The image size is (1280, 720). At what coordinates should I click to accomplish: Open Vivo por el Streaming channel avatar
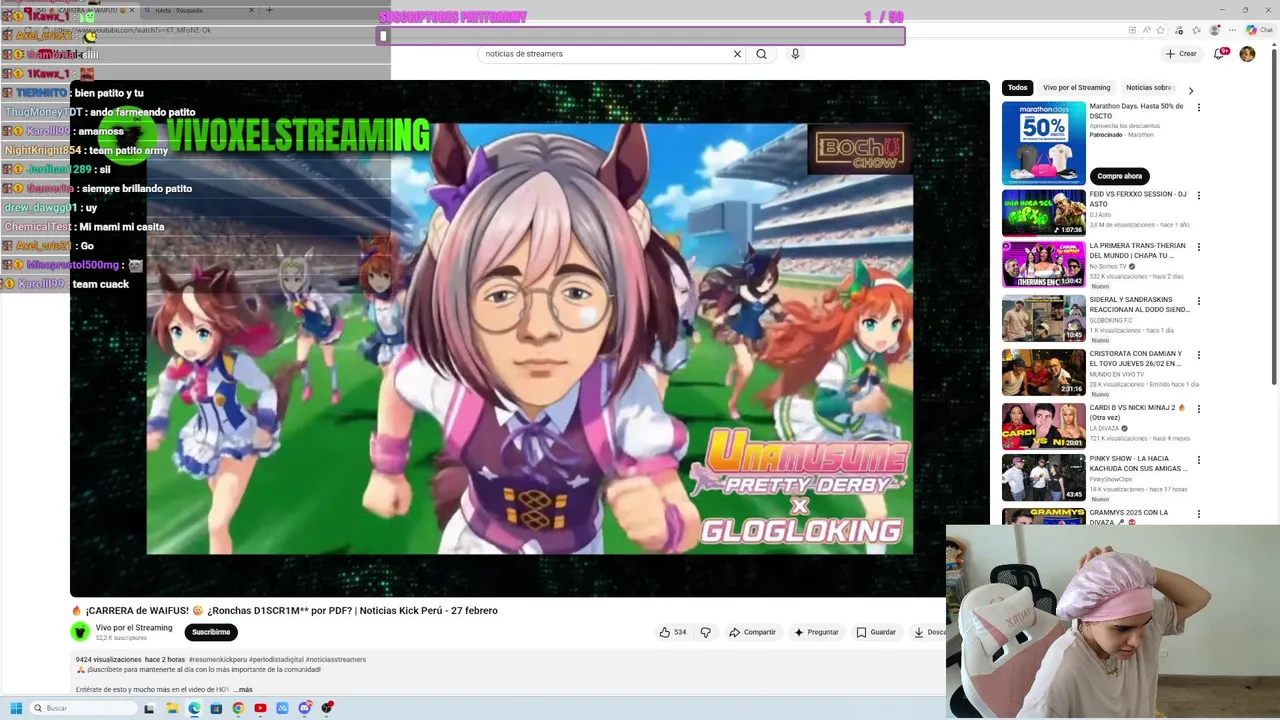coord(80,632)
